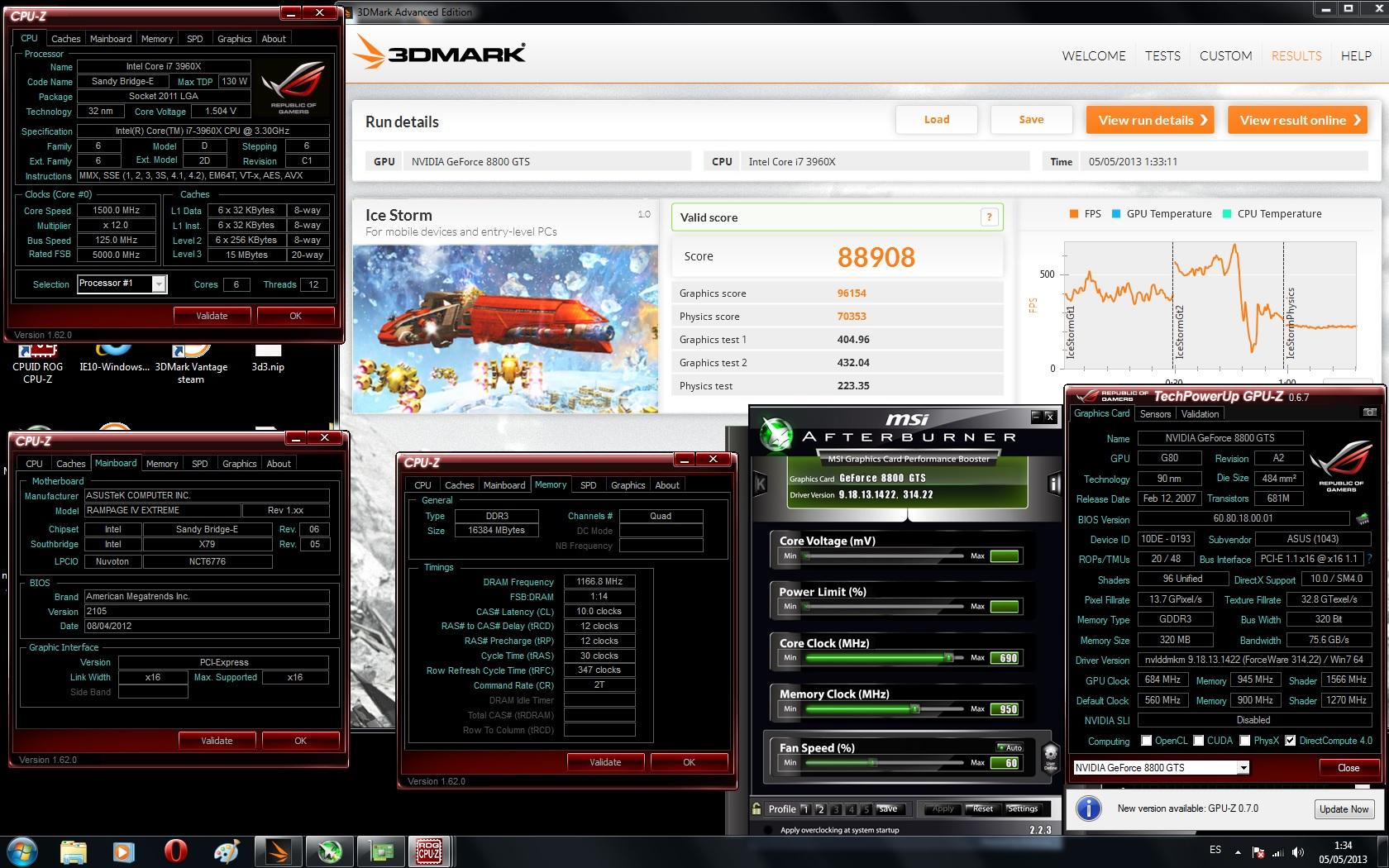Screen dimensions: 1389x868
Task: Show hidden tray icons arrow
Action: click(1238, 852)
